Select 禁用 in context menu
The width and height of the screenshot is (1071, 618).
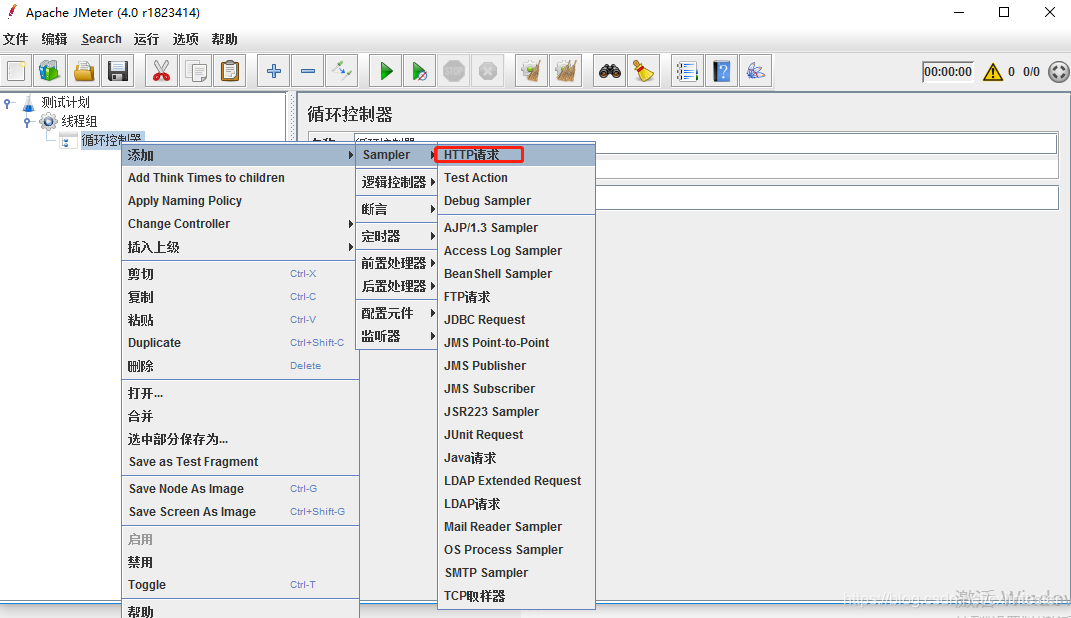[x=240, y=562]
